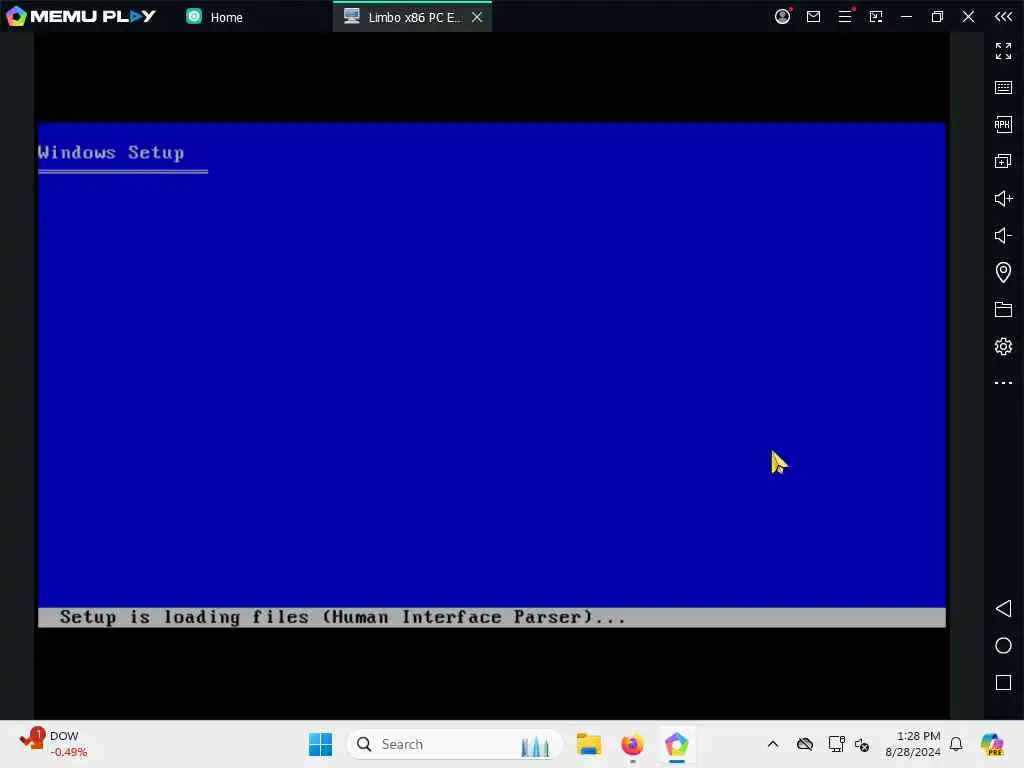Open the clock showing 1:28 PM

[912, 744]
